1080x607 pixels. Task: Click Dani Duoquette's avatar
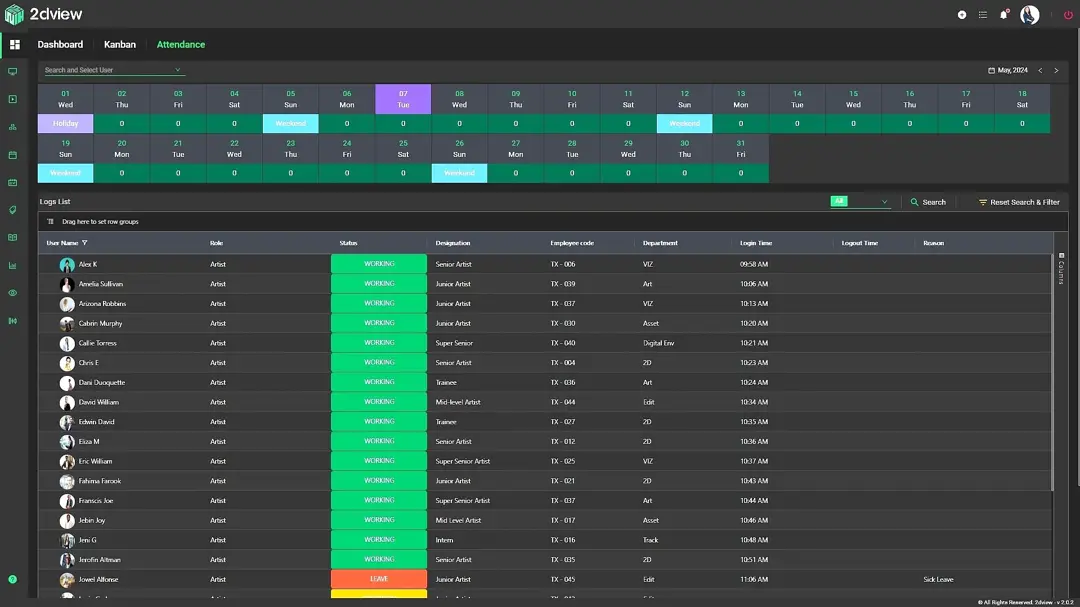pyautogui.click(x=67, y=383)
